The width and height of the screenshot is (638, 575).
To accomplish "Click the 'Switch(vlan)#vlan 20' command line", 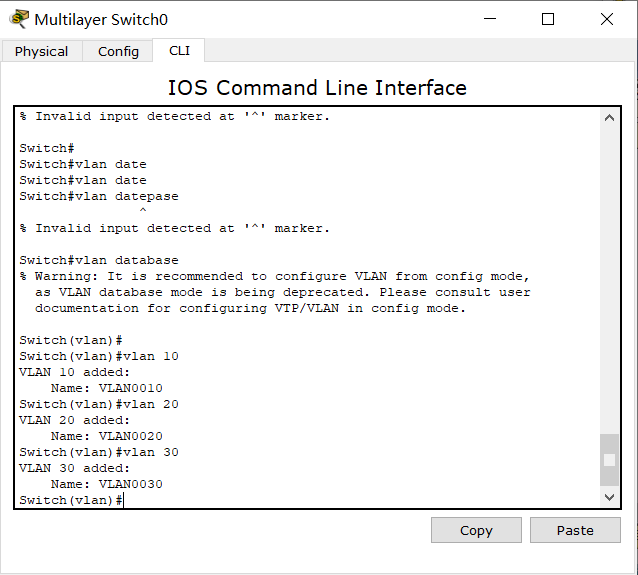I will [x=99, y=404].
